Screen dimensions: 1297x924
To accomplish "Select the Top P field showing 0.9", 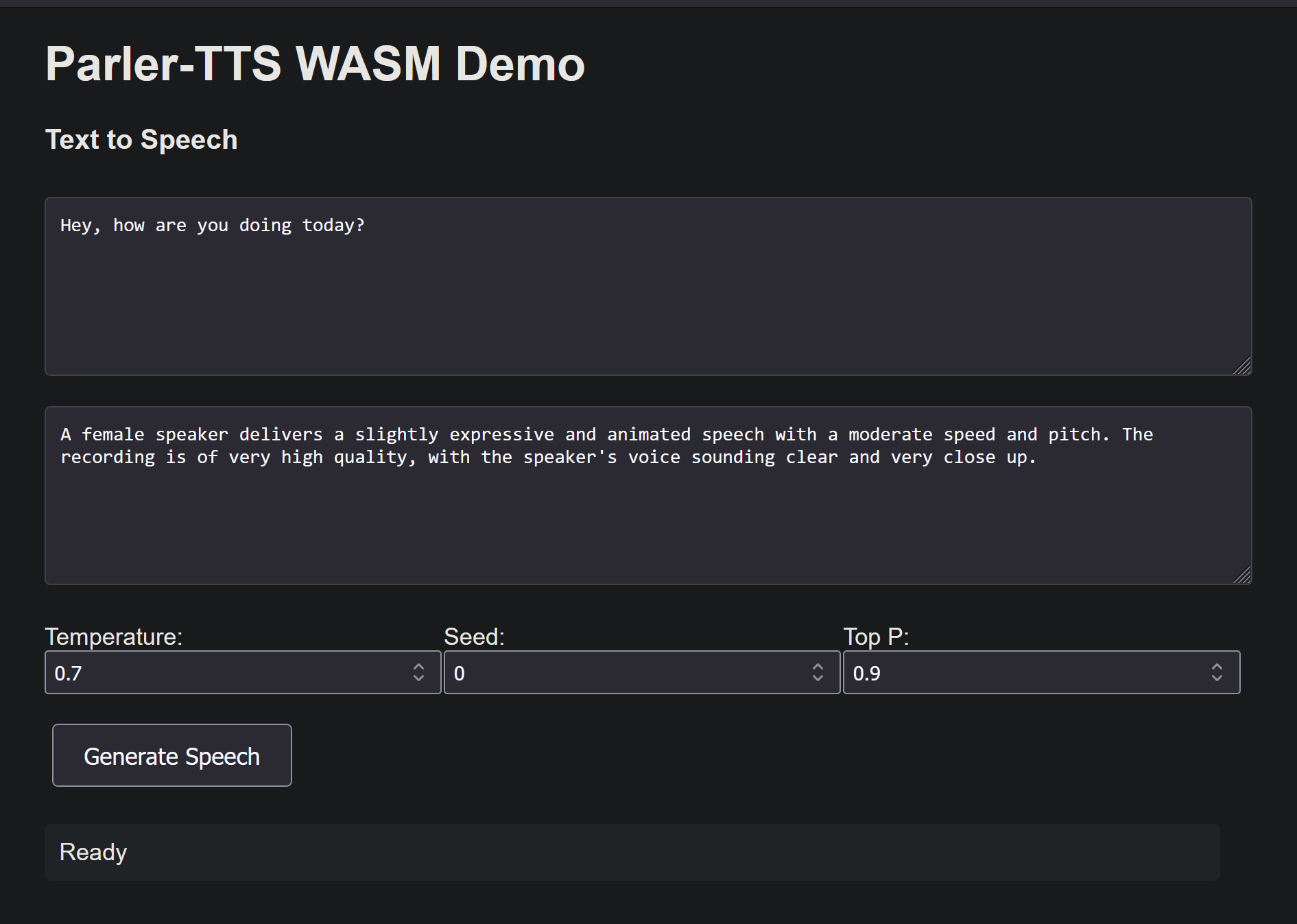I will [1041, 672].
